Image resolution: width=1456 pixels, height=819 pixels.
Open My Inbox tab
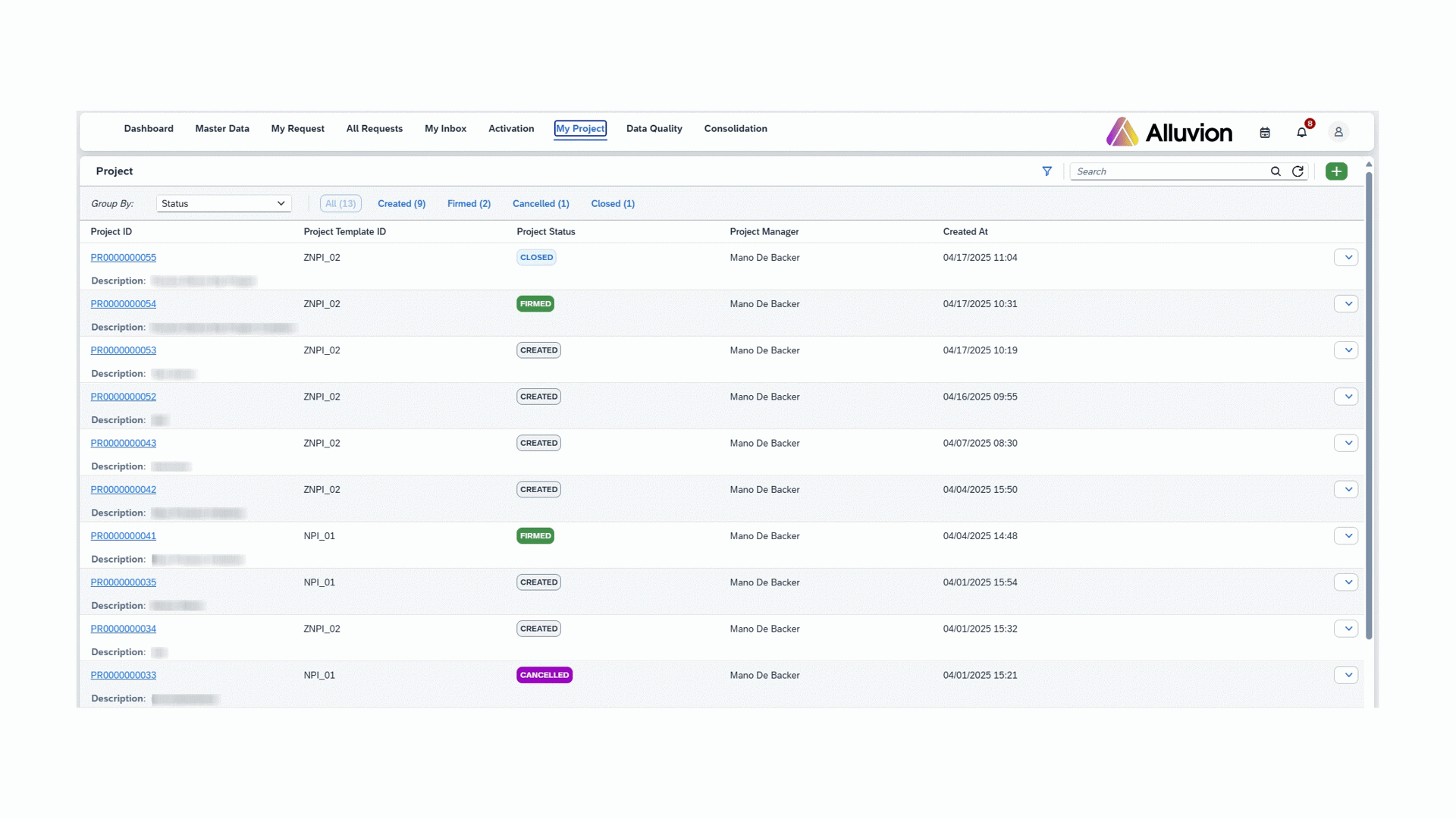pyautogui.click(x=446, y=129)
